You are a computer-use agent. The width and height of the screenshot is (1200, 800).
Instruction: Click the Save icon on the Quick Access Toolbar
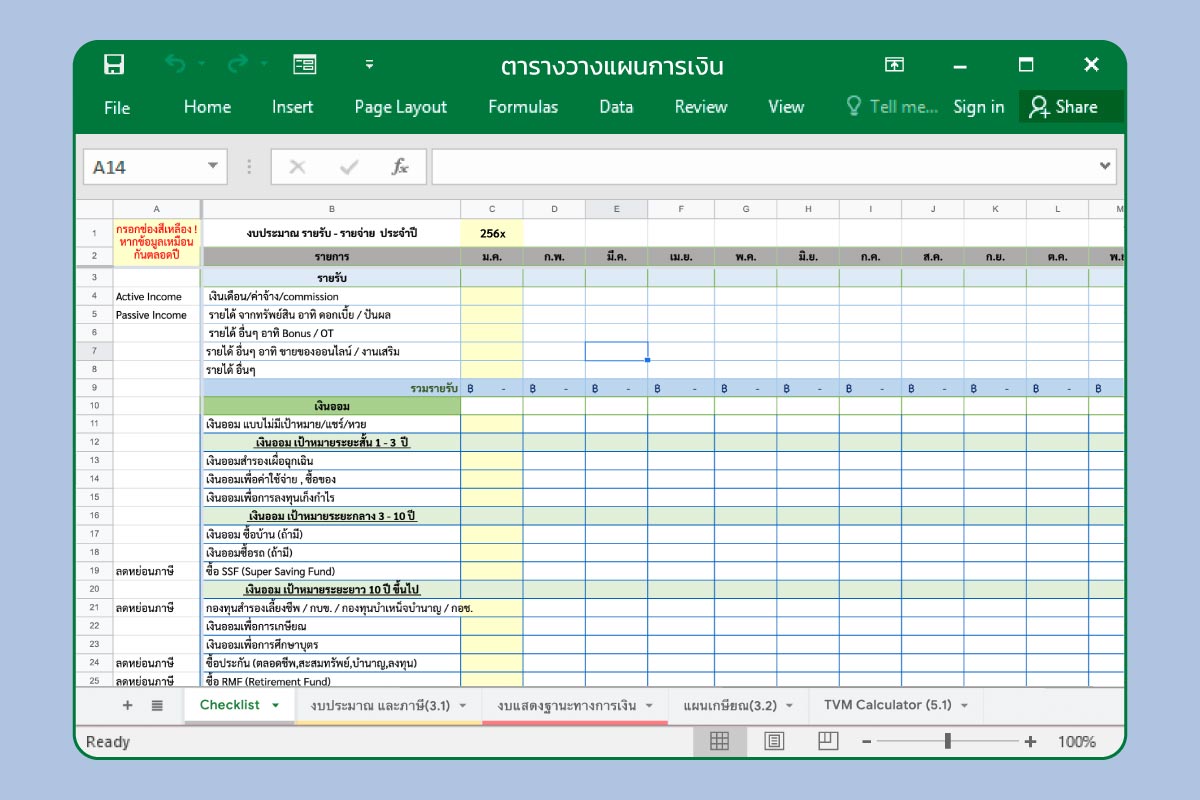(x=114, y=65)
